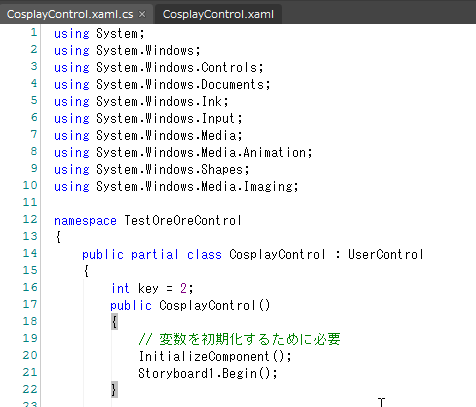Place the cursor on 'System.Windows.Controls;'
This screenshot has width=476, height=407.
[x=180, y=67]
